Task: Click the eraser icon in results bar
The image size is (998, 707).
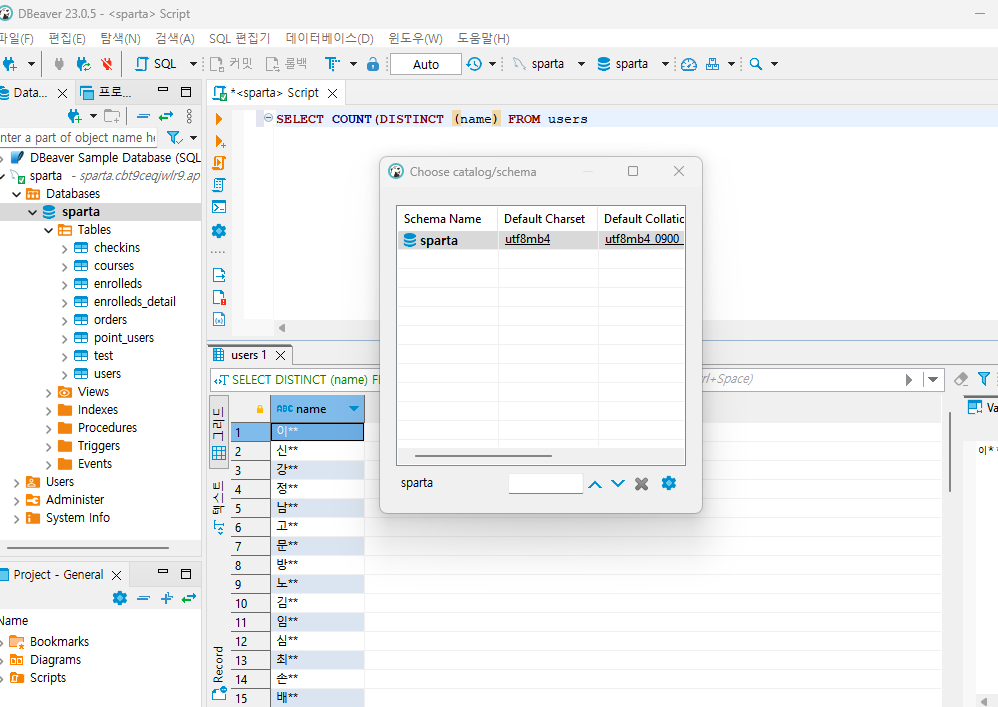Action: [x=961, y=379]
